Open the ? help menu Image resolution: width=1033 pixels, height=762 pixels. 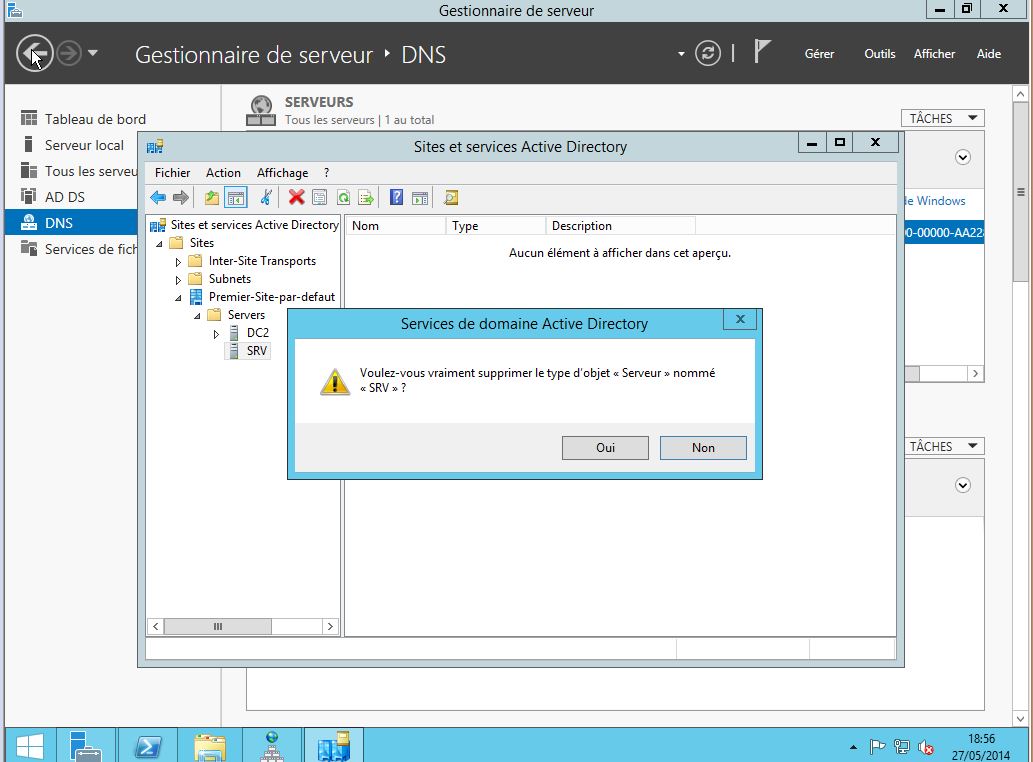click(x=326, y=173)
